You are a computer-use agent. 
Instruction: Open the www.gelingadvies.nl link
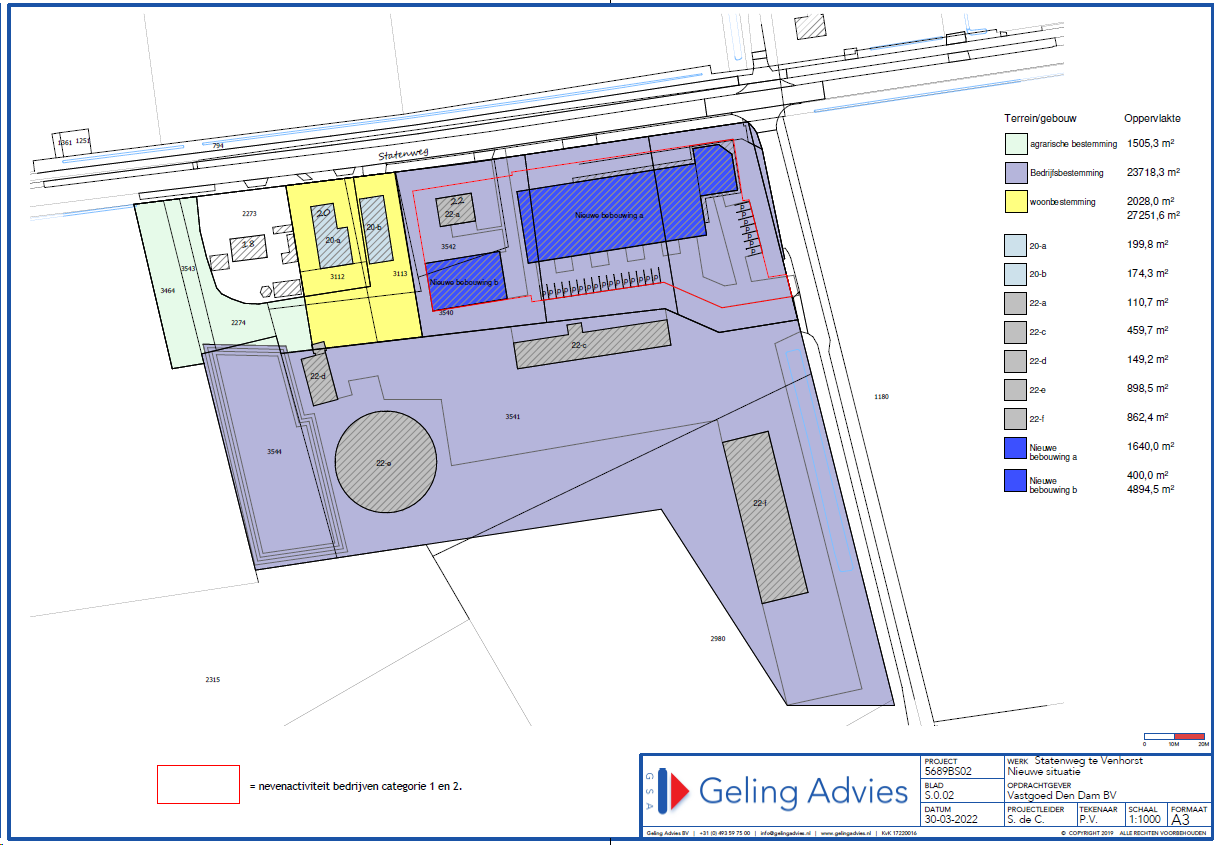coord(843,832)
